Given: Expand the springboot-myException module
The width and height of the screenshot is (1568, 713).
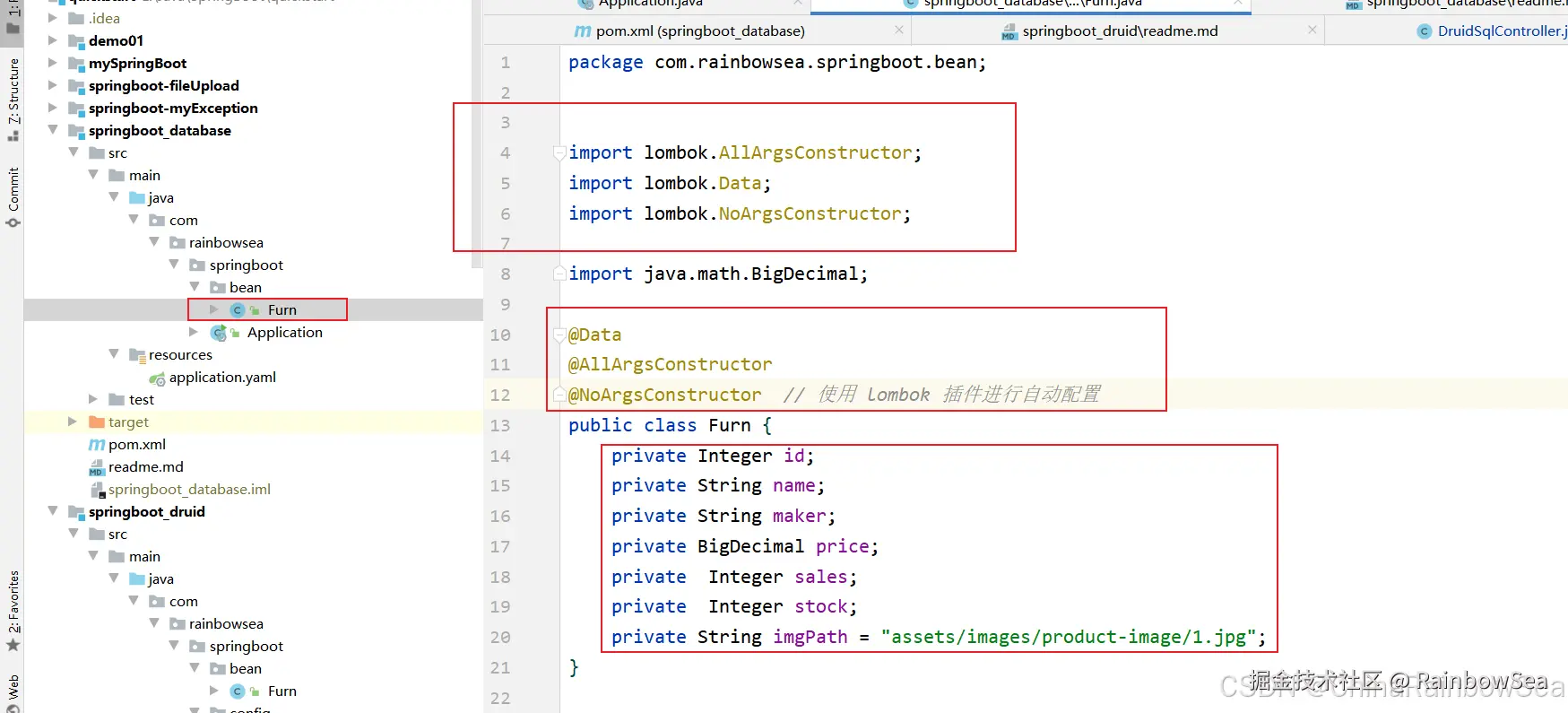Looking at the screenshot, I should (52, 108).
